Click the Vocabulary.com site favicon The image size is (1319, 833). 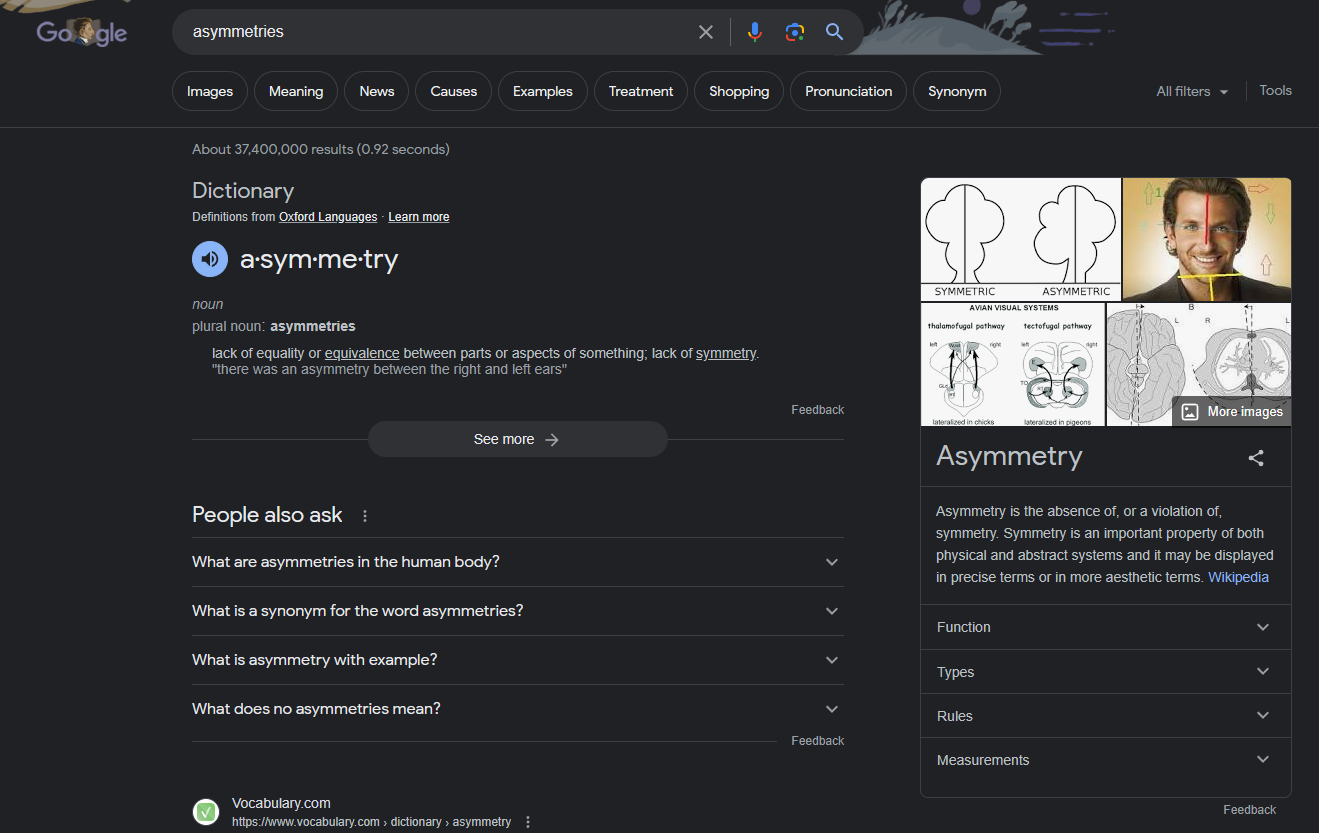[x=206, y=812]
